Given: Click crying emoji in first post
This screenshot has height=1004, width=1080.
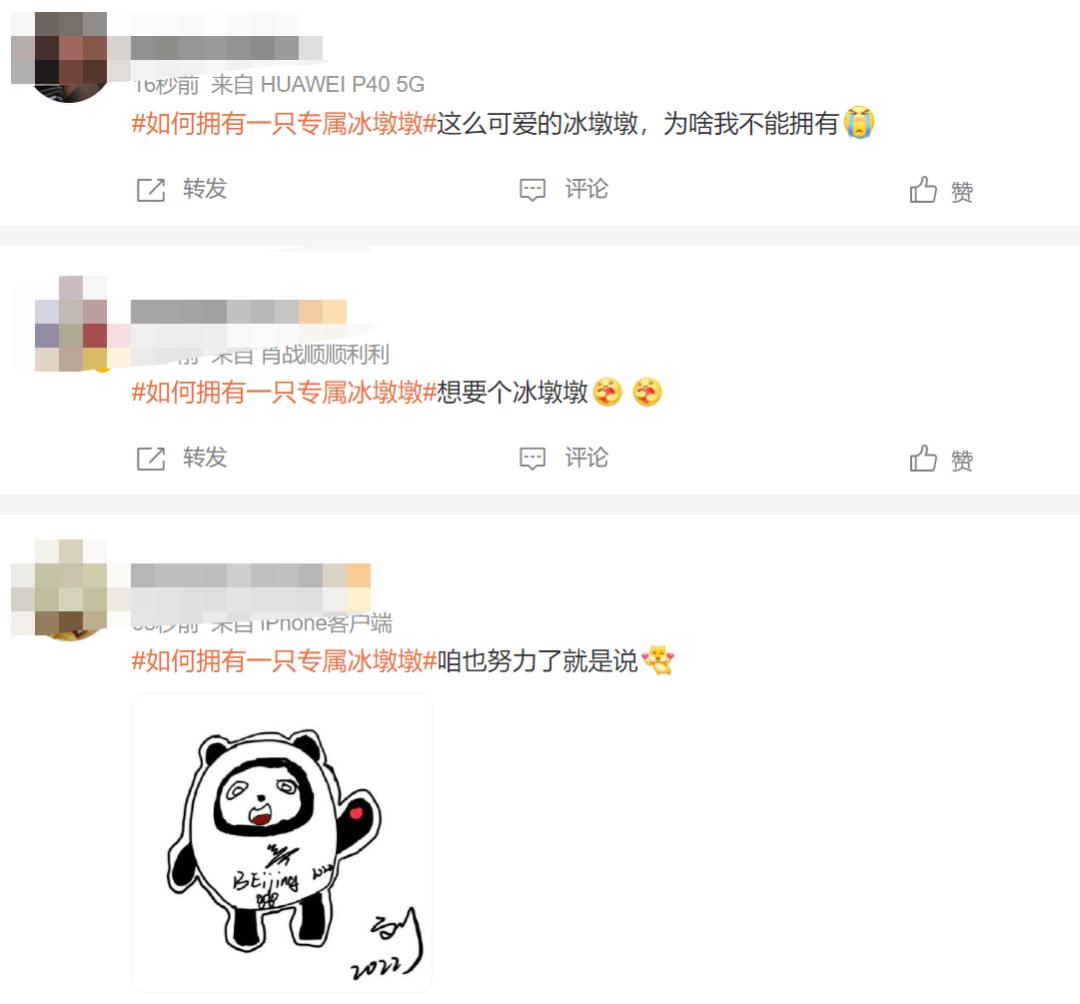Looking at the screenshot, I should (x=859, y=123).
